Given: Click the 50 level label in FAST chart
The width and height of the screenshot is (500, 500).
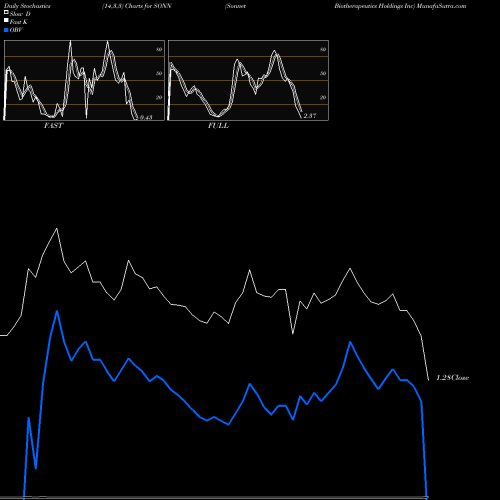Looking at the screenshot, I should click(x=159, y=73).
